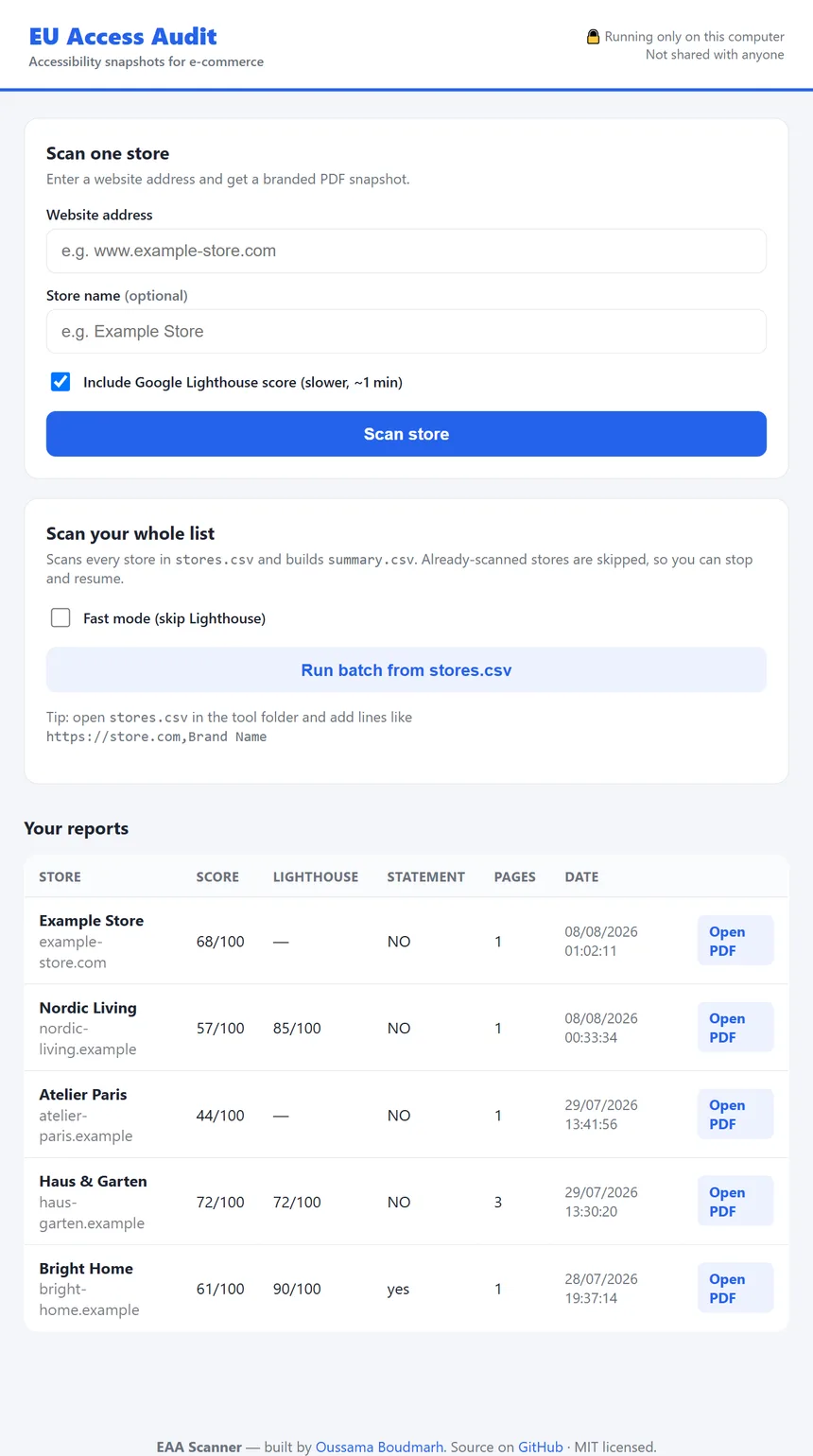This screenshot has height=1456, width=813.
Task: Click the DATE column header
Action: pos(581,876)
